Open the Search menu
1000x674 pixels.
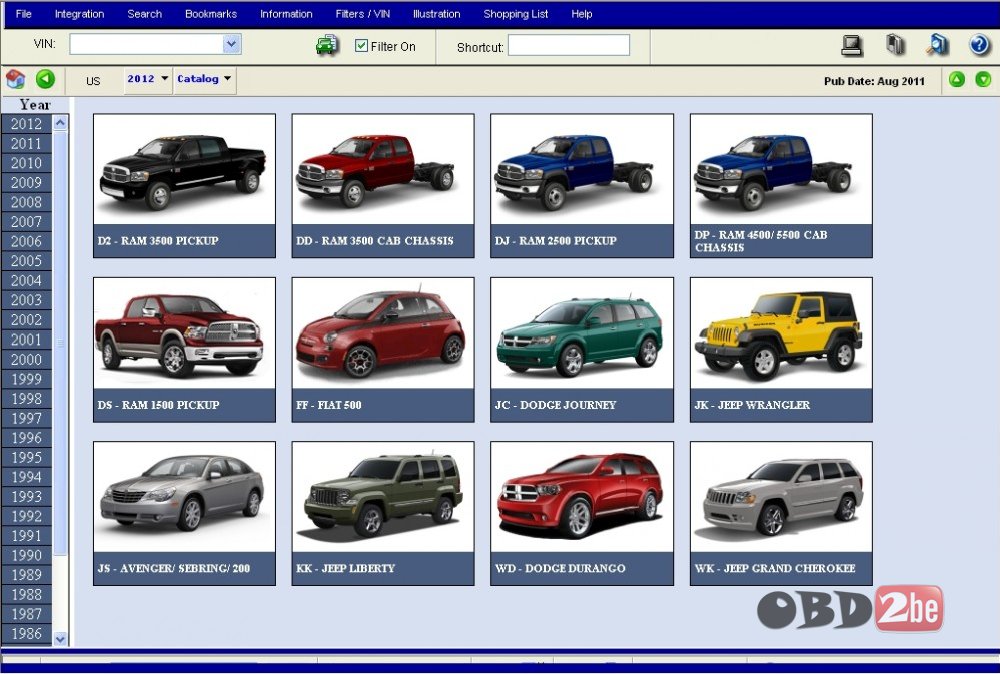pos(145,14)
